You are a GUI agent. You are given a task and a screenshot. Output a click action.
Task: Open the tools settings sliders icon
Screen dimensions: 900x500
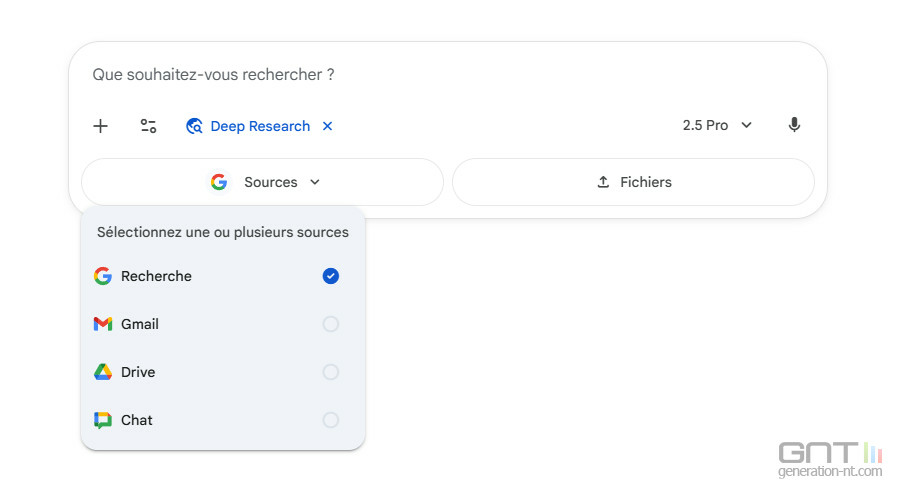[148, 126]
